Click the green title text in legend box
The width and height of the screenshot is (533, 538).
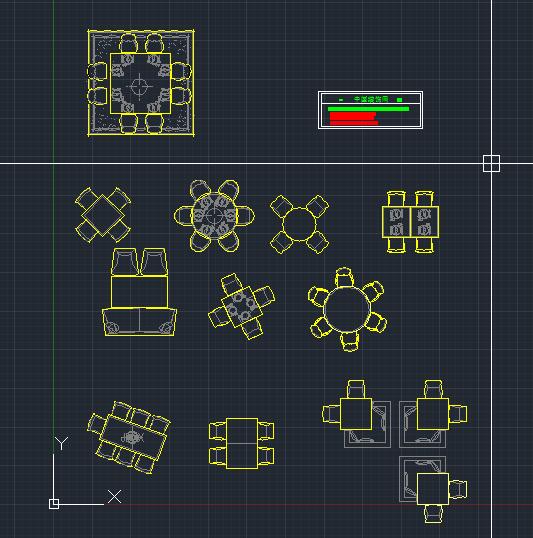[x=371, y=99]
